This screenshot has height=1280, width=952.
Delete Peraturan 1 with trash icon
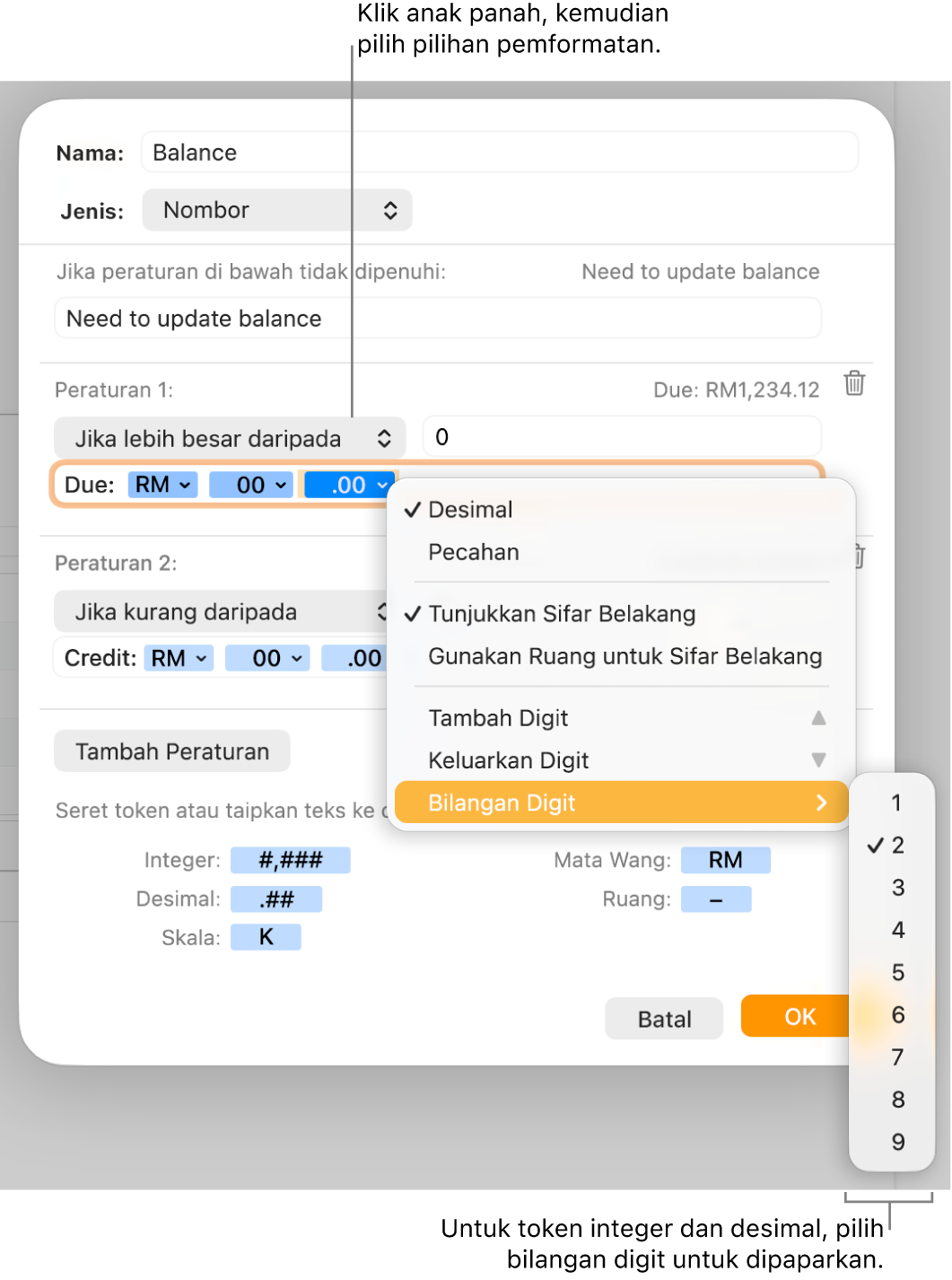[854, 383]
